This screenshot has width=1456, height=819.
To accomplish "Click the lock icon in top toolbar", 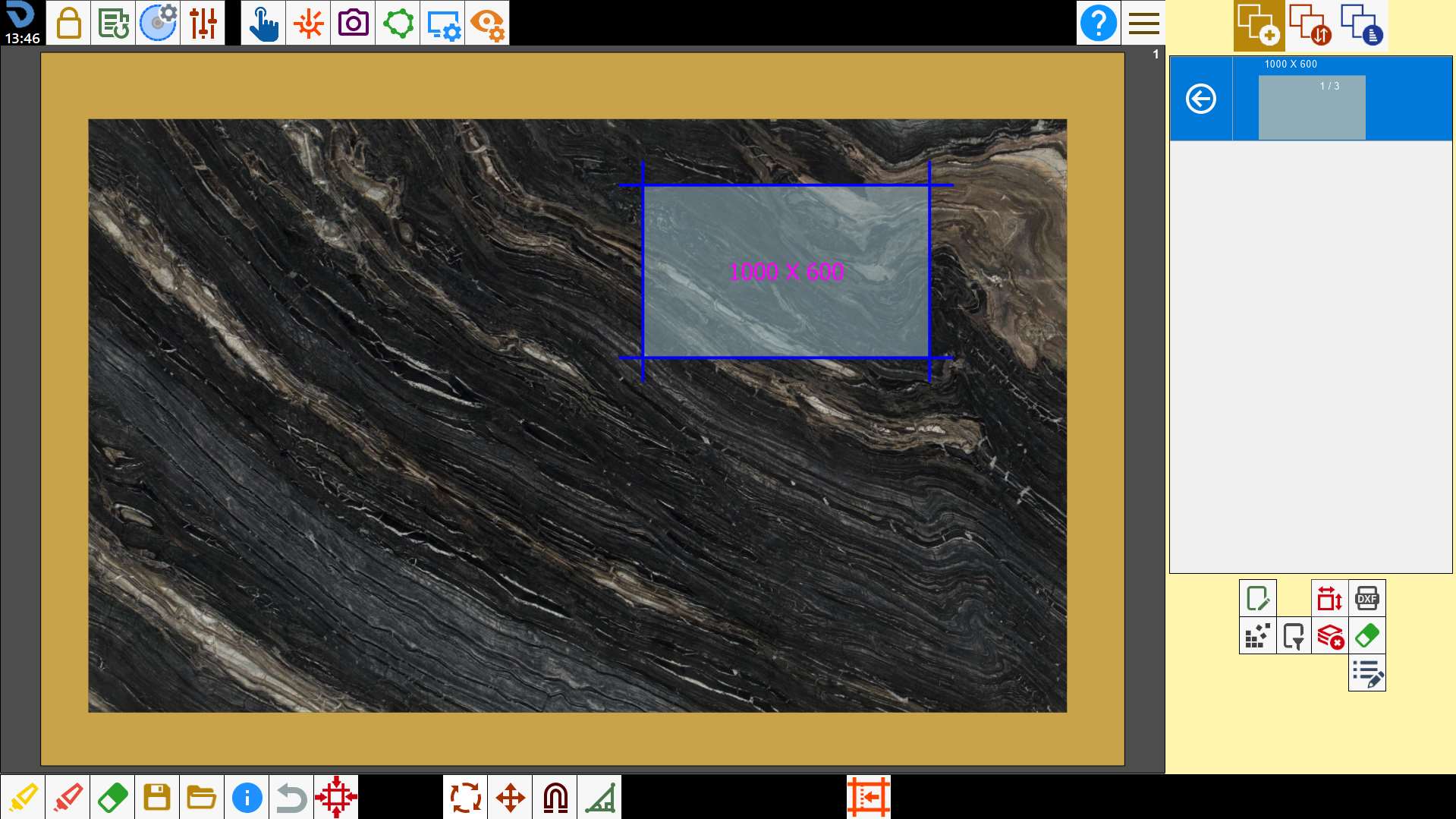I will pos(68,23).
